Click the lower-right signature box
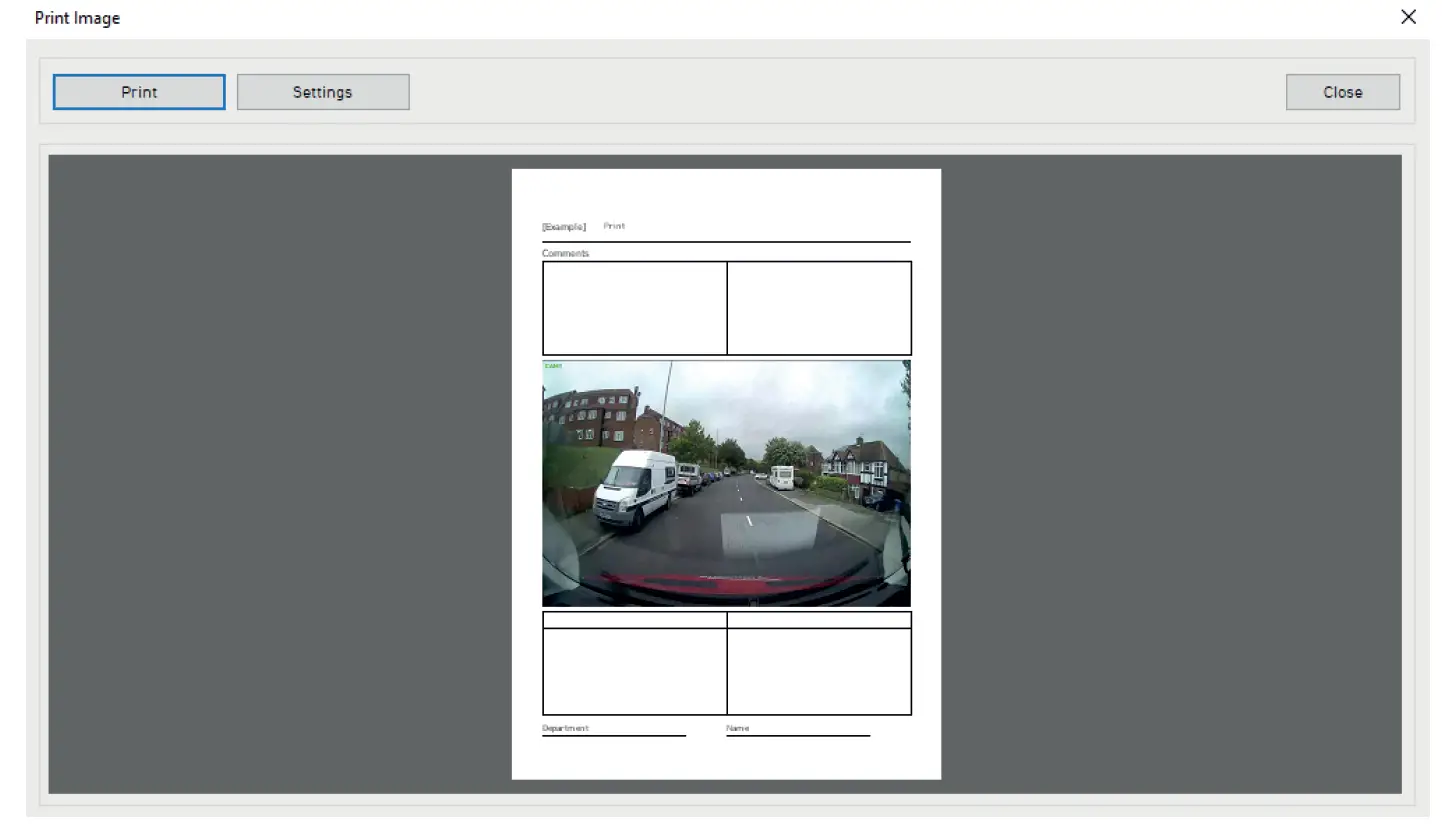 tap(819, 670)
